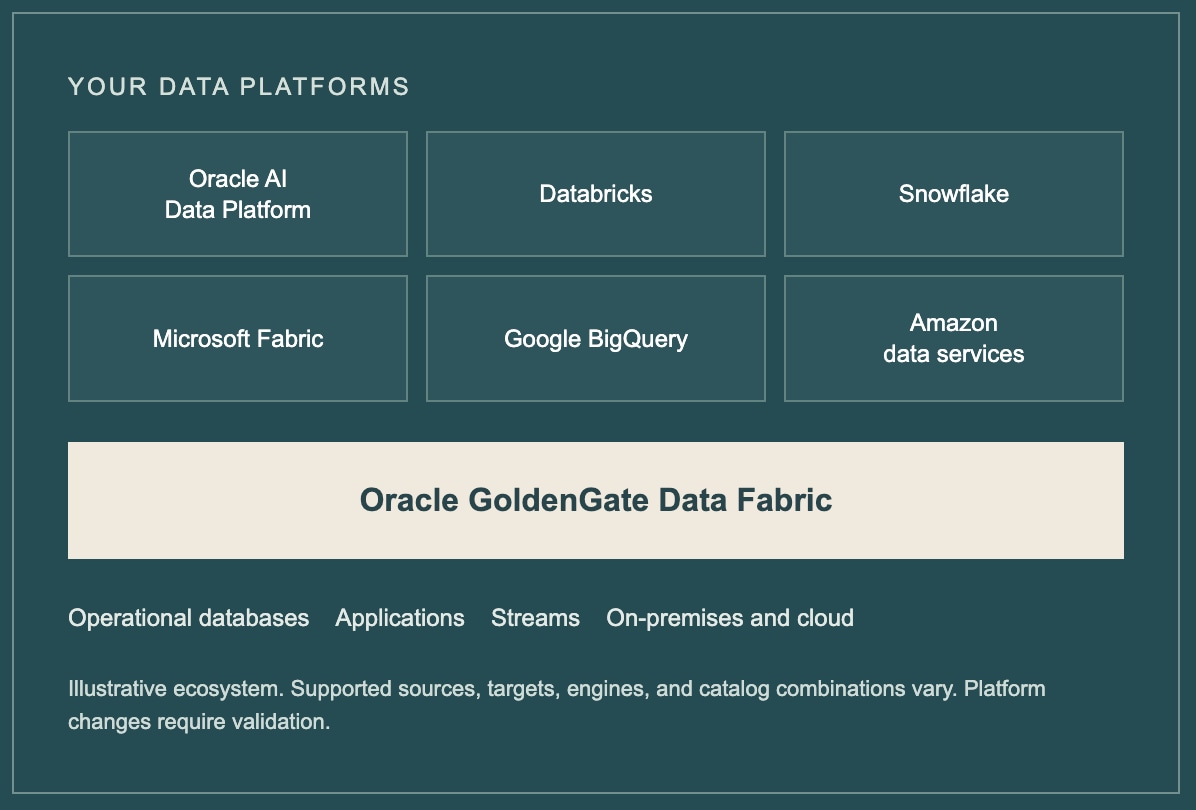This screenshot has height=810, width=1196.
Task: Click the 'Illustrative ecosystem' disclaimer text
Action: (557, 705)
